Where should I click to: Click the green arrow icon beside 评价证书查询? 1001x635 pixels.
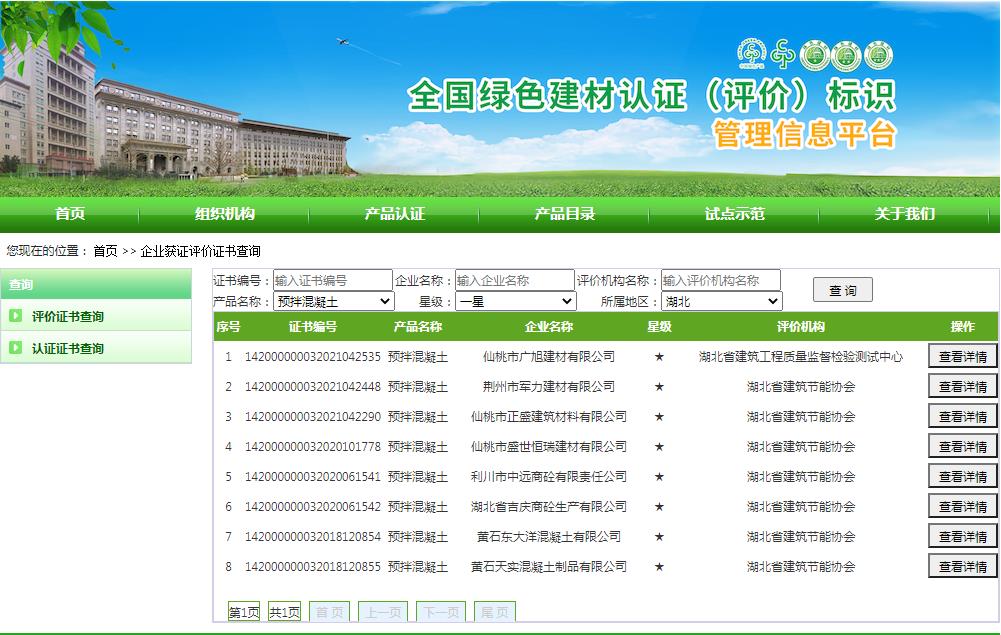15,316
